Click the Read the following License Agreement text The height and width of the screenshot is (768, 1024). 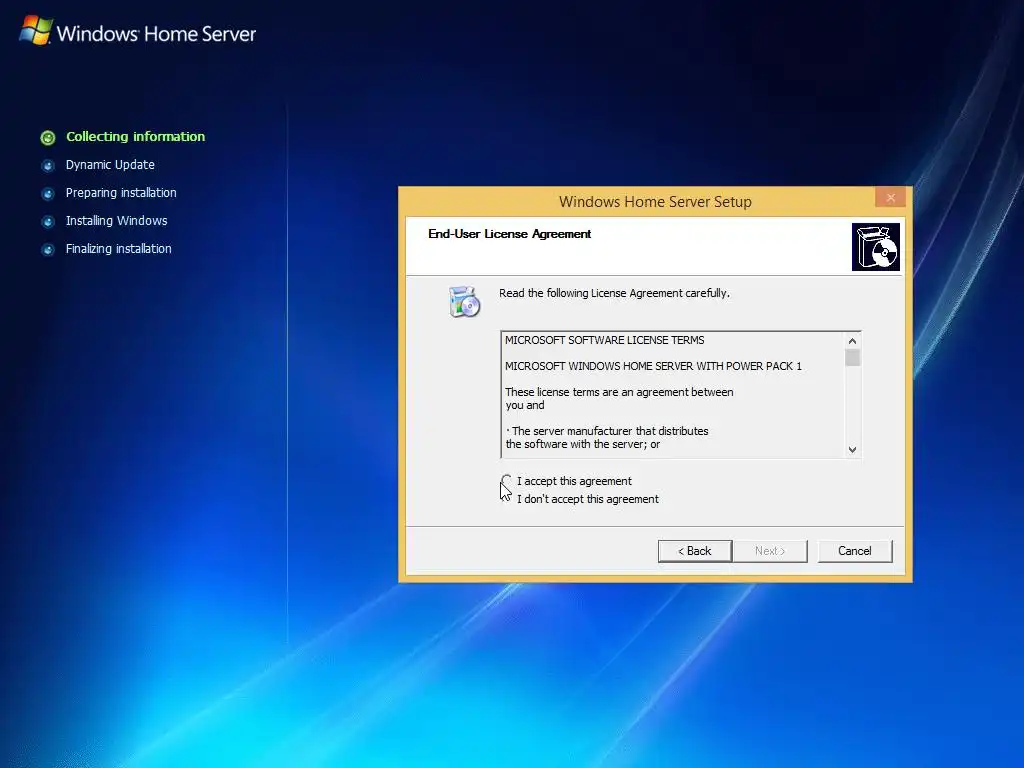tap(614, 293)
